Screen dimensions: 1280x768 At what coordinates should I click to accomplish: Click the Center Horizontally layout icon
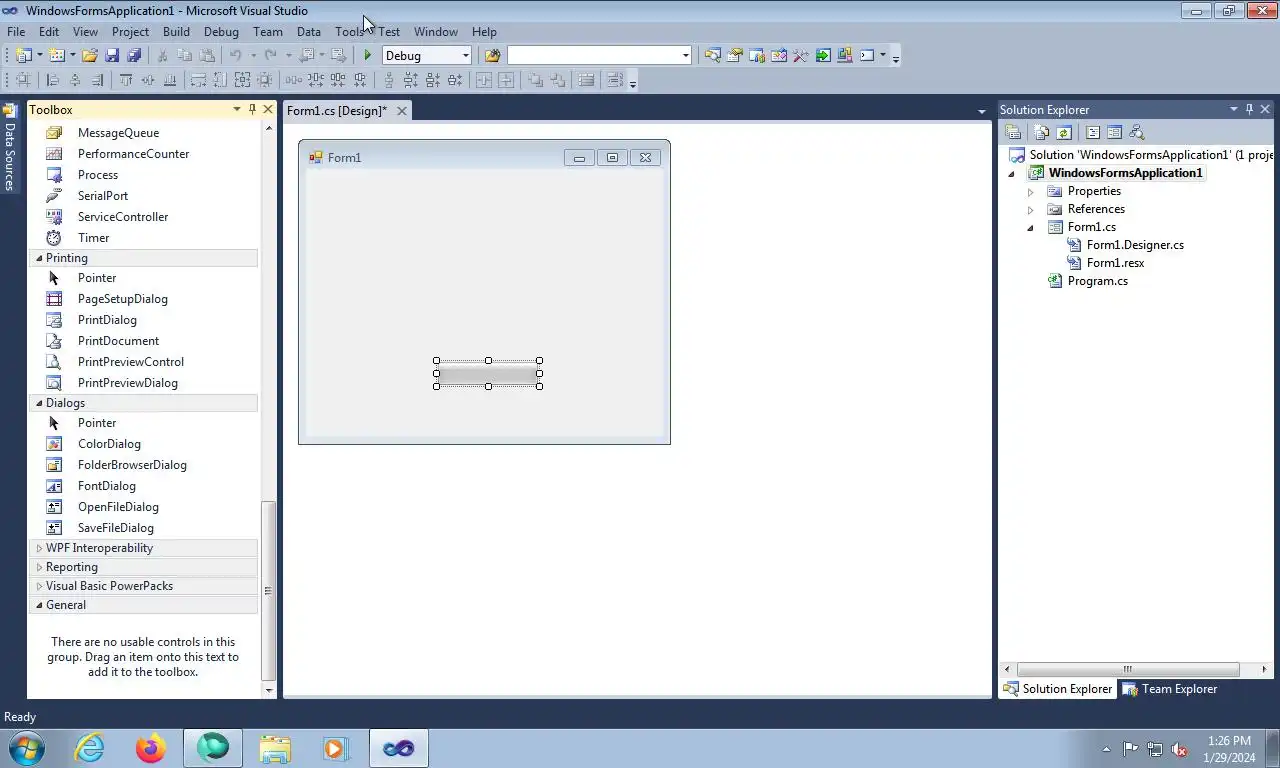pos(483,80)
